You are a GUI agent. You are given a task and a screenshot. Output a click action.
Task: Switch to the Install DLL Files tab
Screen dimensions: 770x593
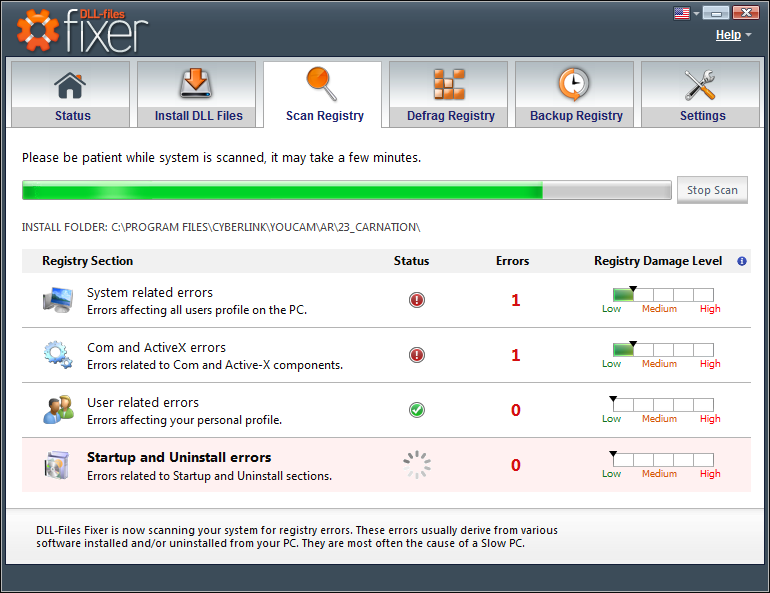(x=196, y=94)
